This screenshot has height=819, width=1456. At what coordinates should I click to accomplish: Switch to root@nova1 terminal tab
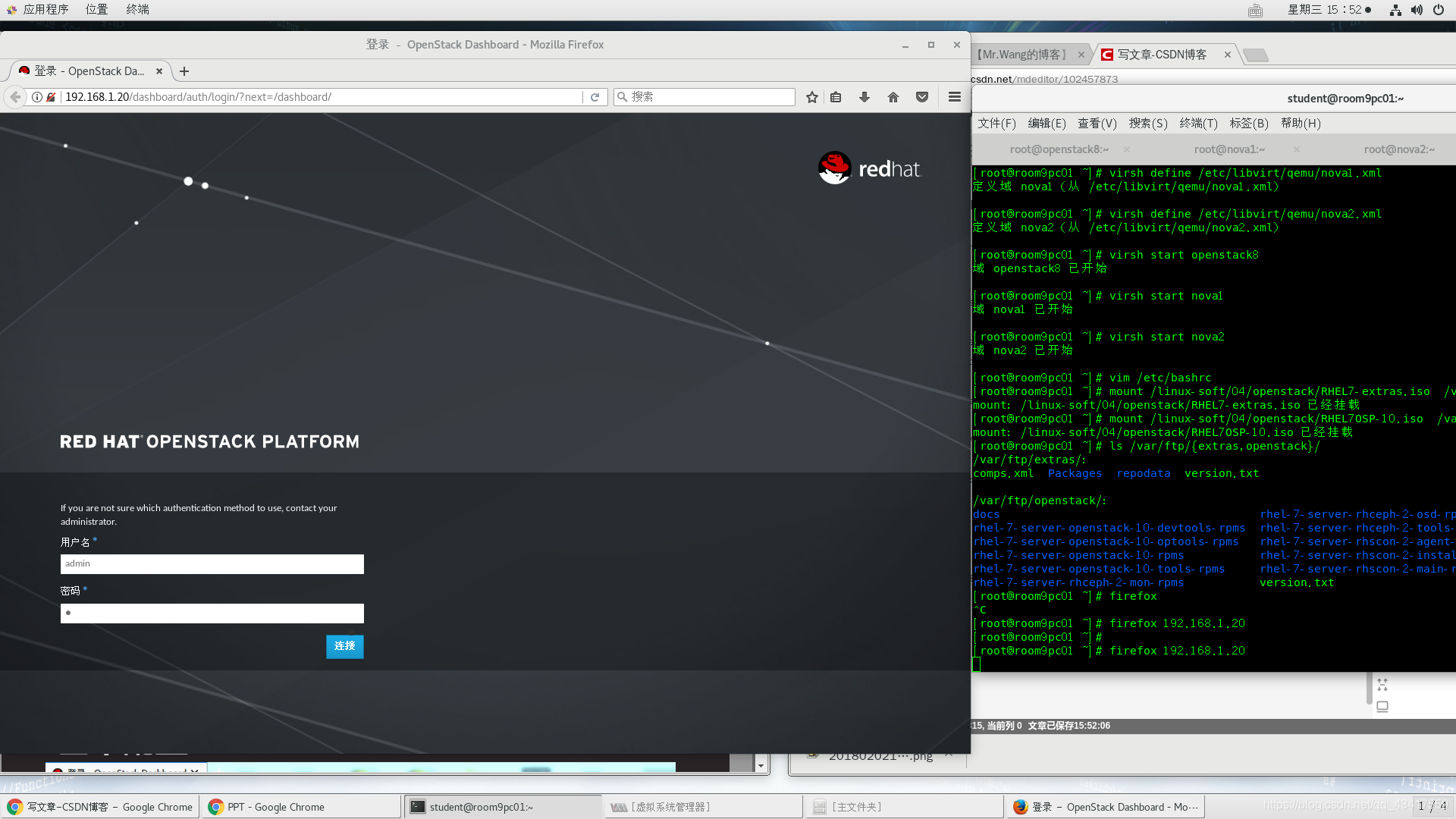[x=1229, y=149]
